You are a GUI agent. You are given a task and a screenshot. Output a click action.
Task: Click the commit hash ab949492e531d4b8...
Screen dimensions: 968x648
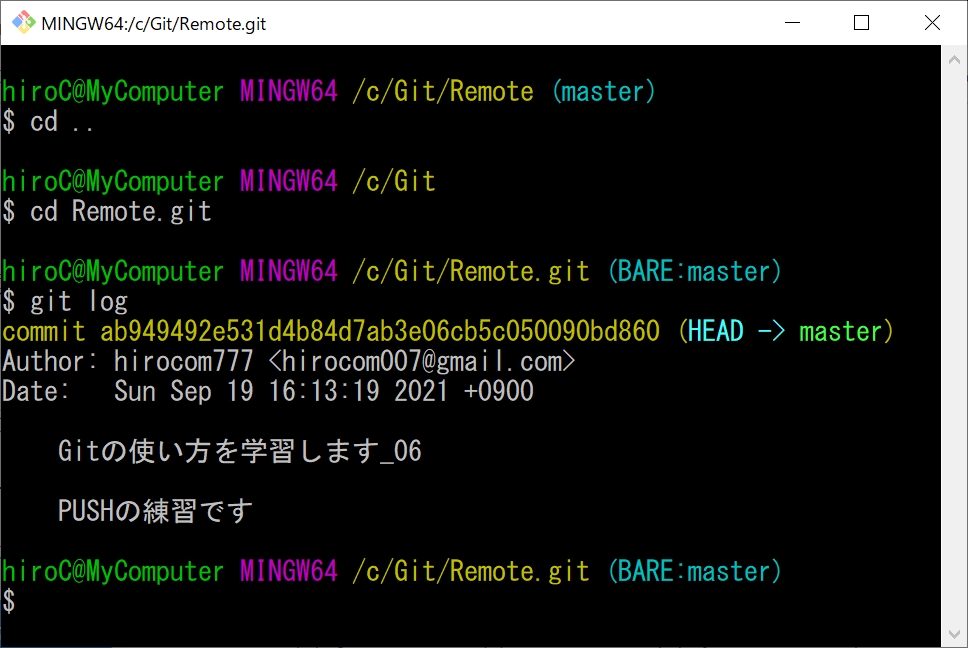(380, 331)
